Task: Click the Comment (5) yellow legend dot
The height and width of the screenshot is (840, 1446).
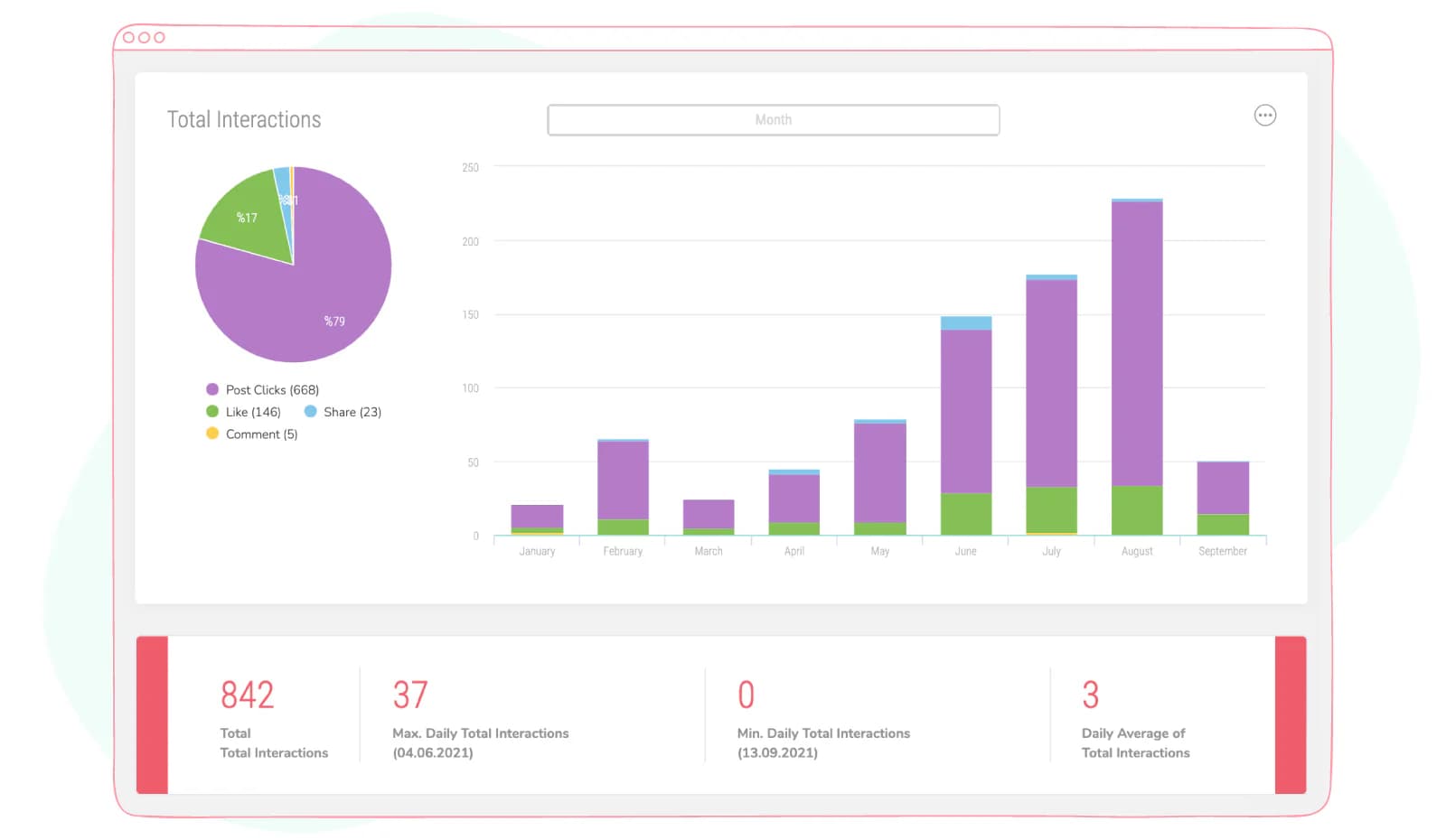Action: tap(212, 434)
